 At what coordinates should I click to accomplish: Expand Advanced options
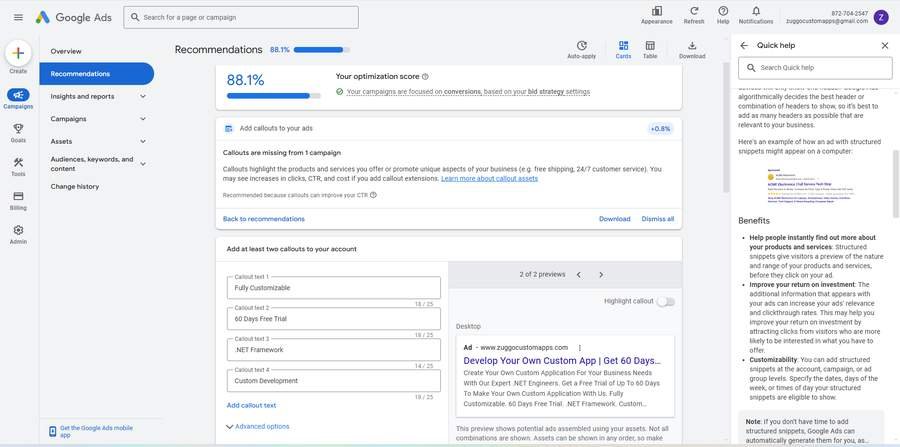click(x=258, y=426)
